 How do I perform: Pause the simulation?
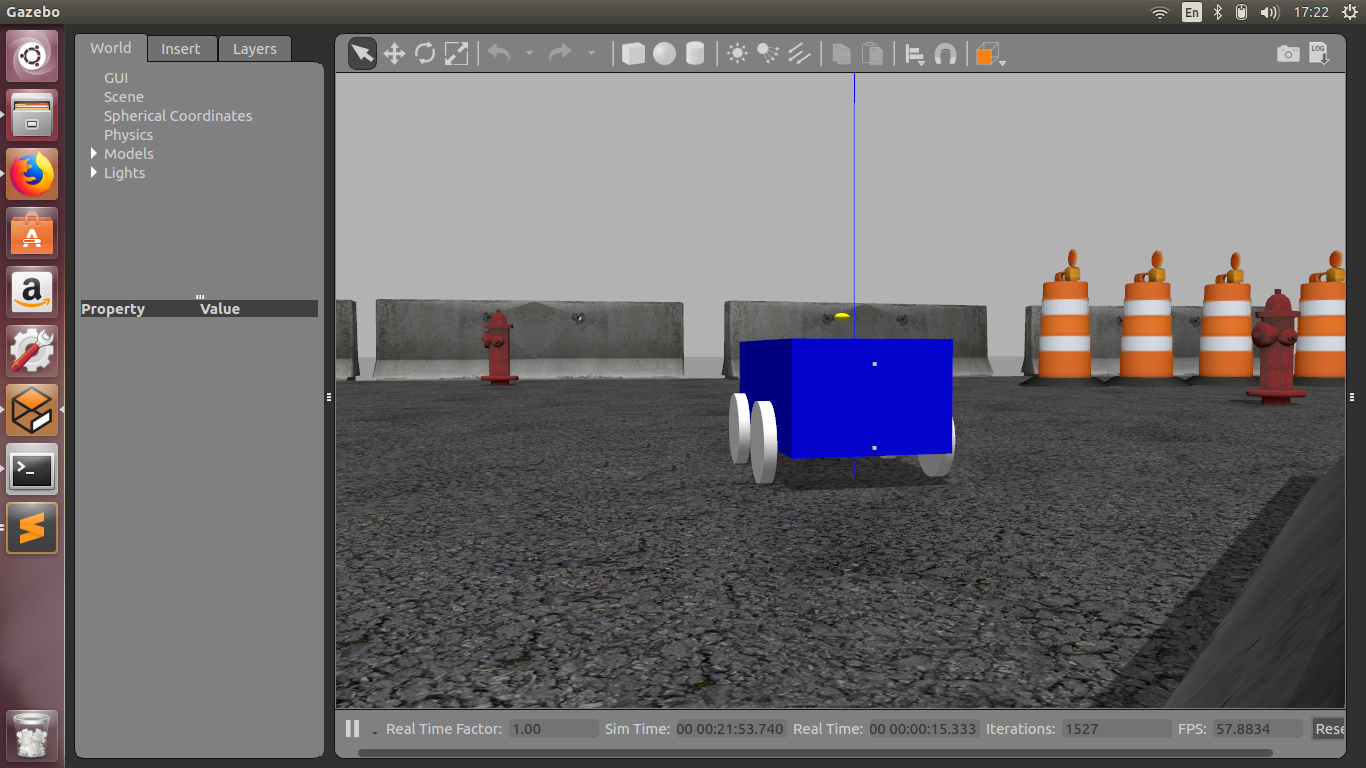[352, 728]
